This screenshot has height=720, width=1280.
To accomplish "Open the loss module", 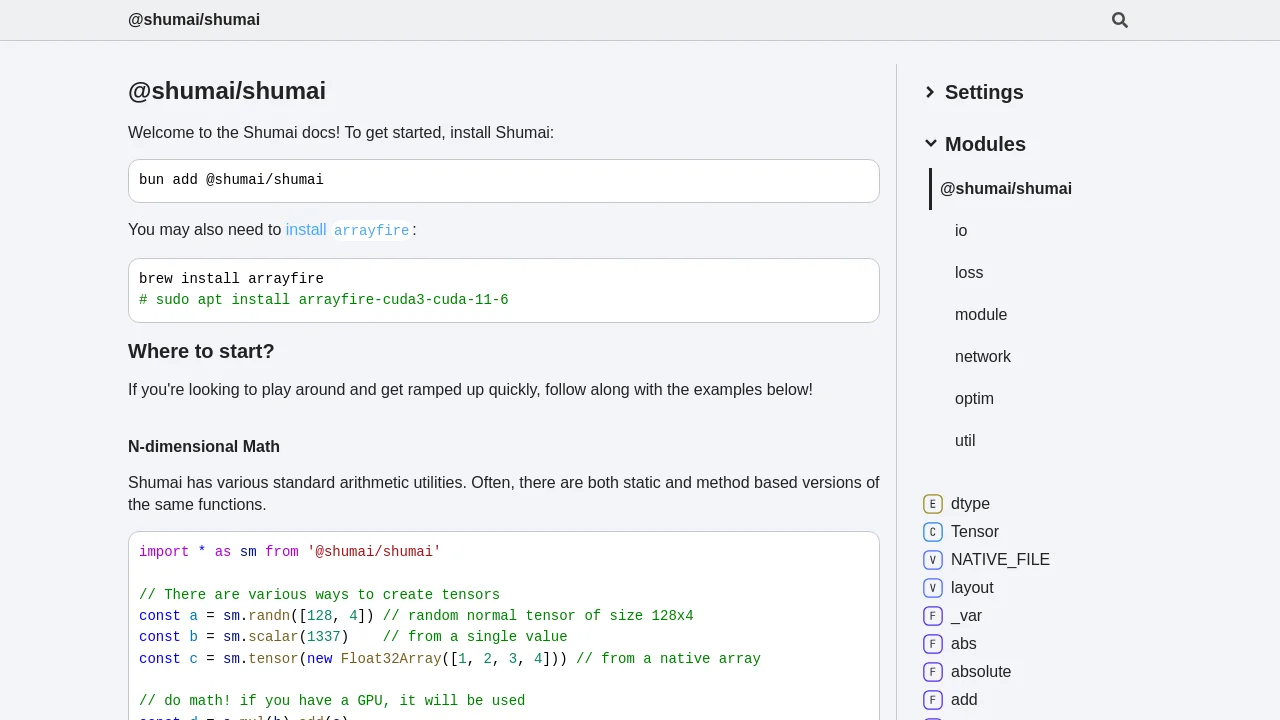I will 969,273.
